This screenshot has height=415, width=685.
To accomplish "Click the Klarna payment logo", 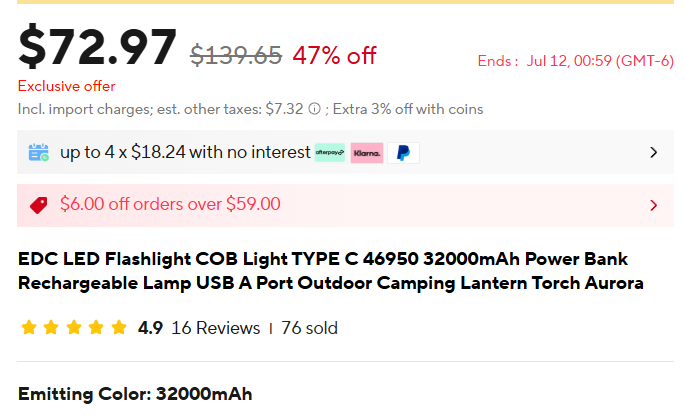I will tap(367, 153).
